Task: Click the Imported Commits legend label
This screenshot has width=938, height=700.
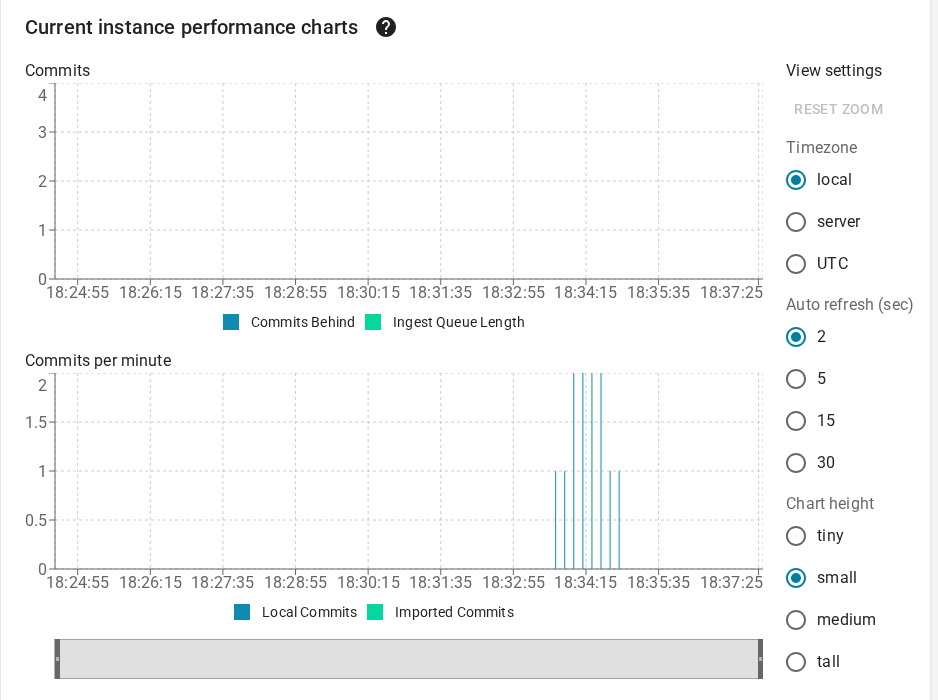Action: pos(454,612)
